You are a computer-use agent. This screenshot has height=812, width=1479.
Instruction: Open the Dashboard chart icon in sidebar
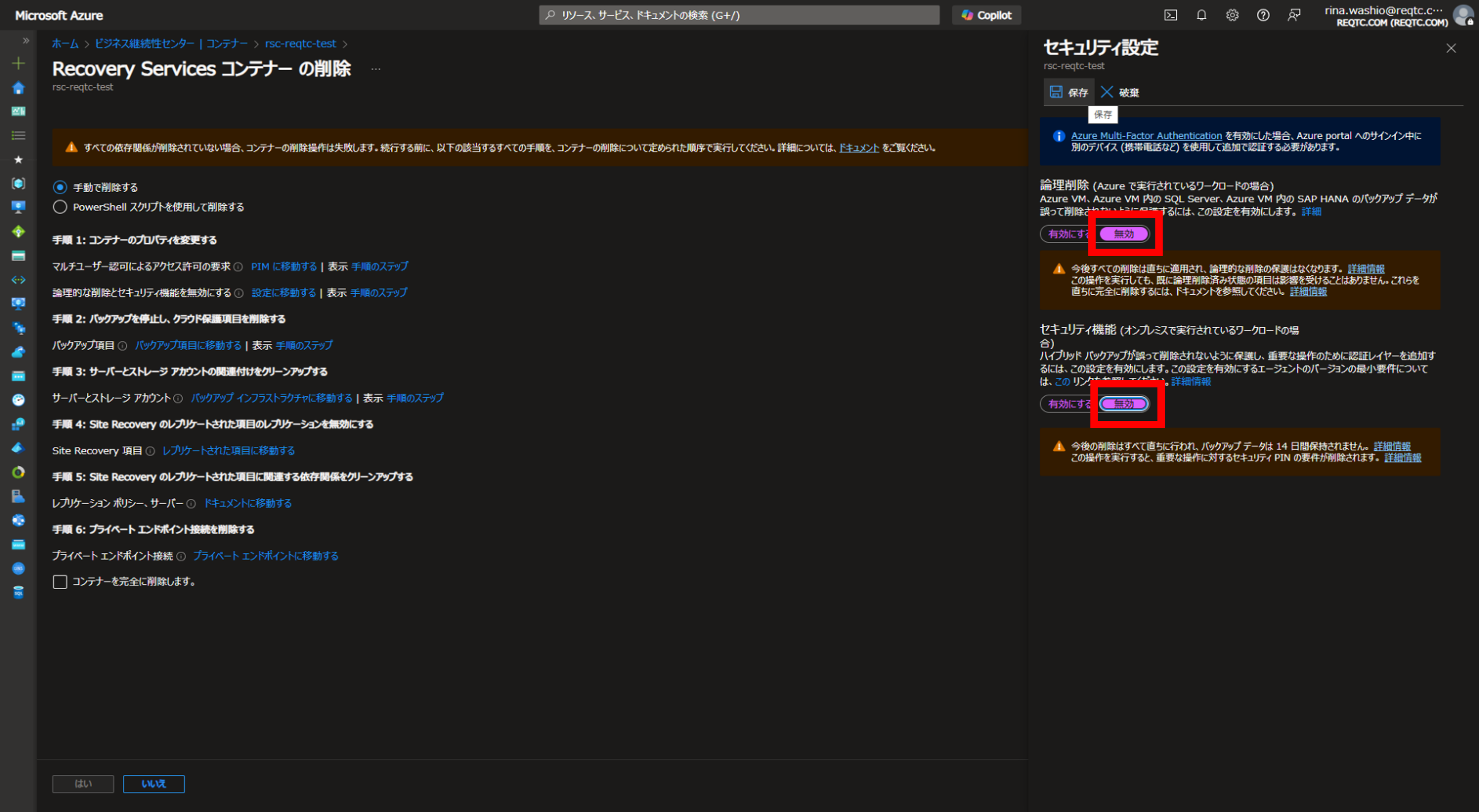(18, 112)
